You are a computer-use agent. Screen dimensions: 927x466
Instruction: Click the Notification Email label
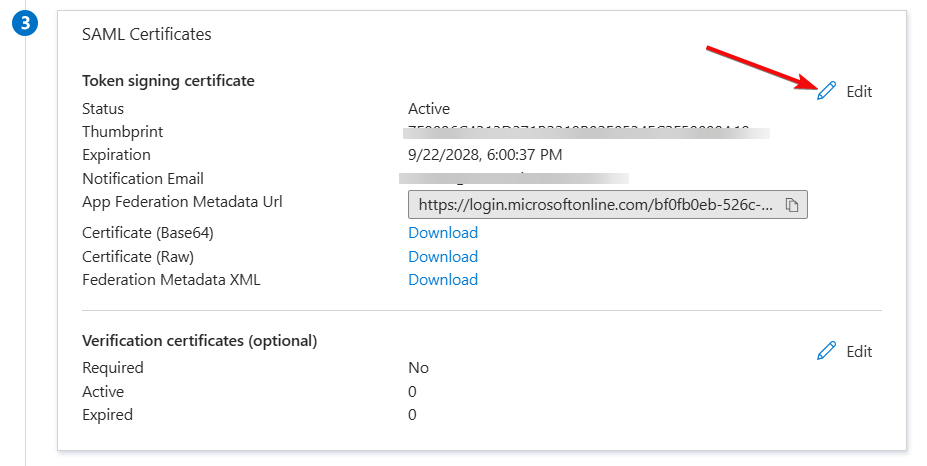click(143, 179)
